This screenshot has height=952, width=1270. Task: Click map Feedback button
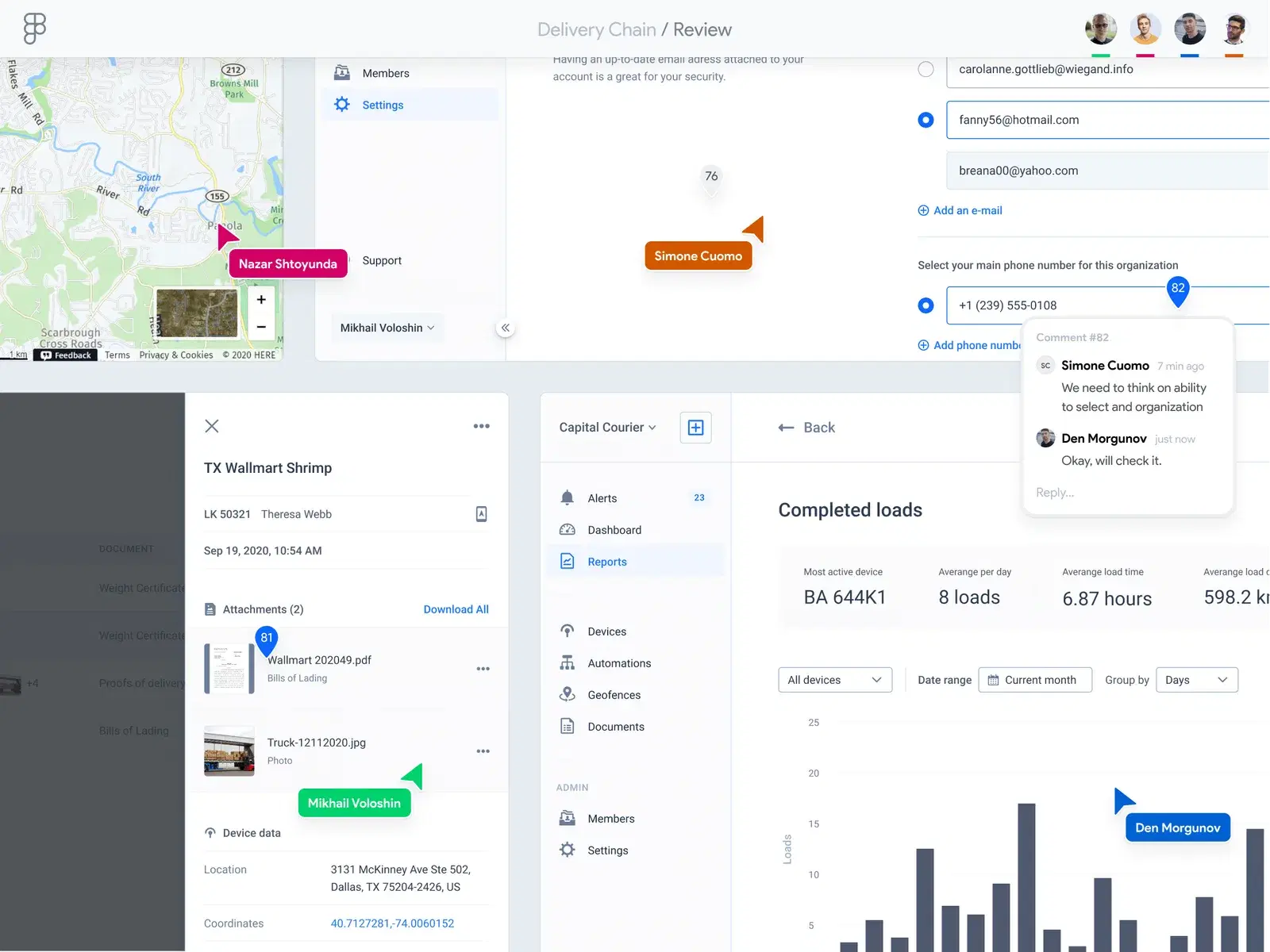coord(66,355)
